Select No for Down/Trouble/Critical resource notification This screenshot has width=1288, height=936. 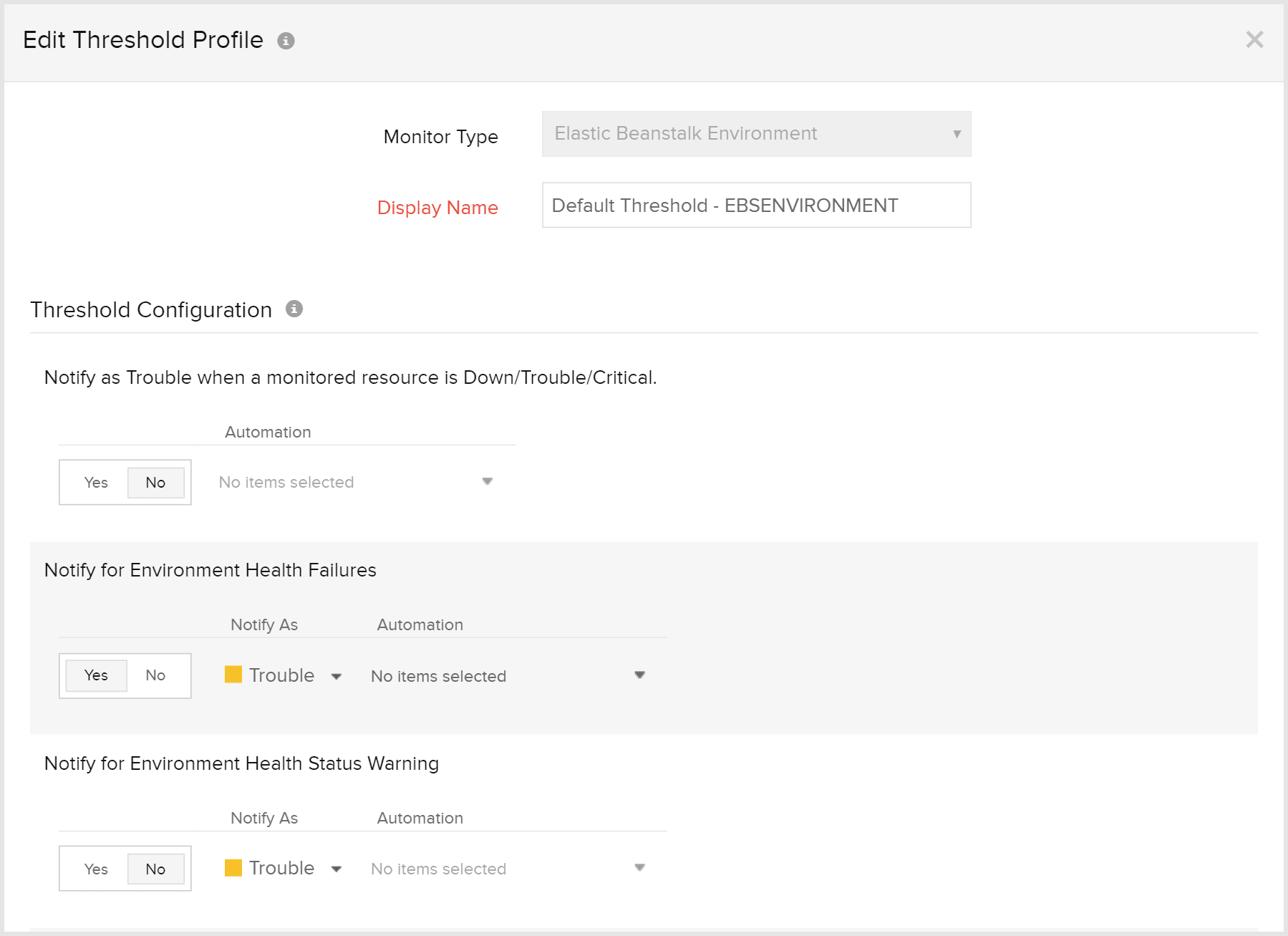pos(155,483)
